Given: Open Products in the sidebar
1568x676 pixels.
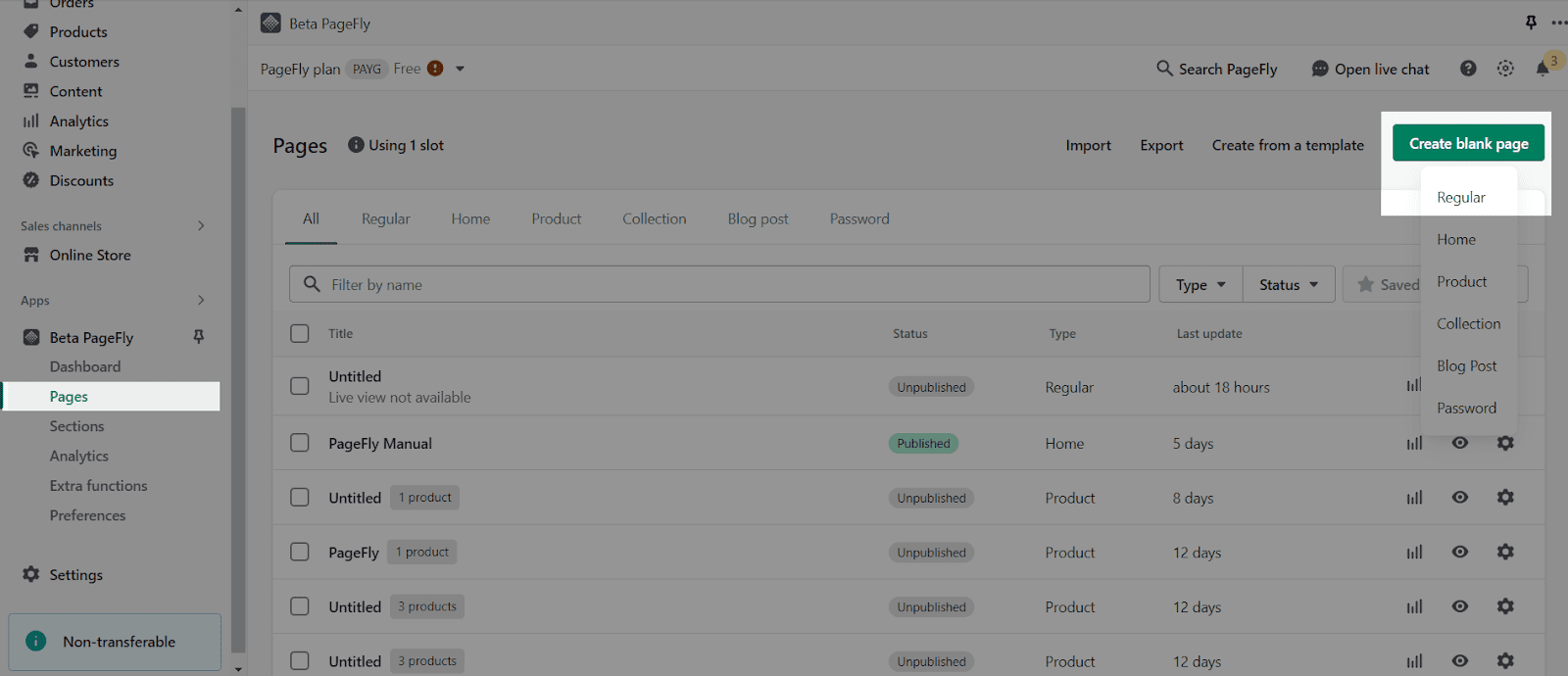Looking at the screenshot, I should (x=78, y=31).
